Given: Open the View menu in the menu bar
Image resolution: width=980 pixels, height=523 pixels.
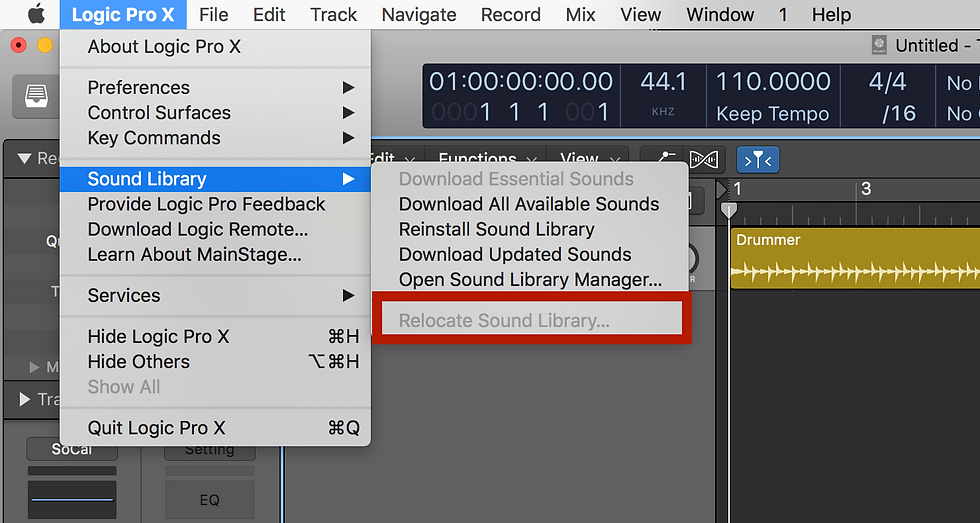Looking at the screenshot, I should click(x=641, y=14).
